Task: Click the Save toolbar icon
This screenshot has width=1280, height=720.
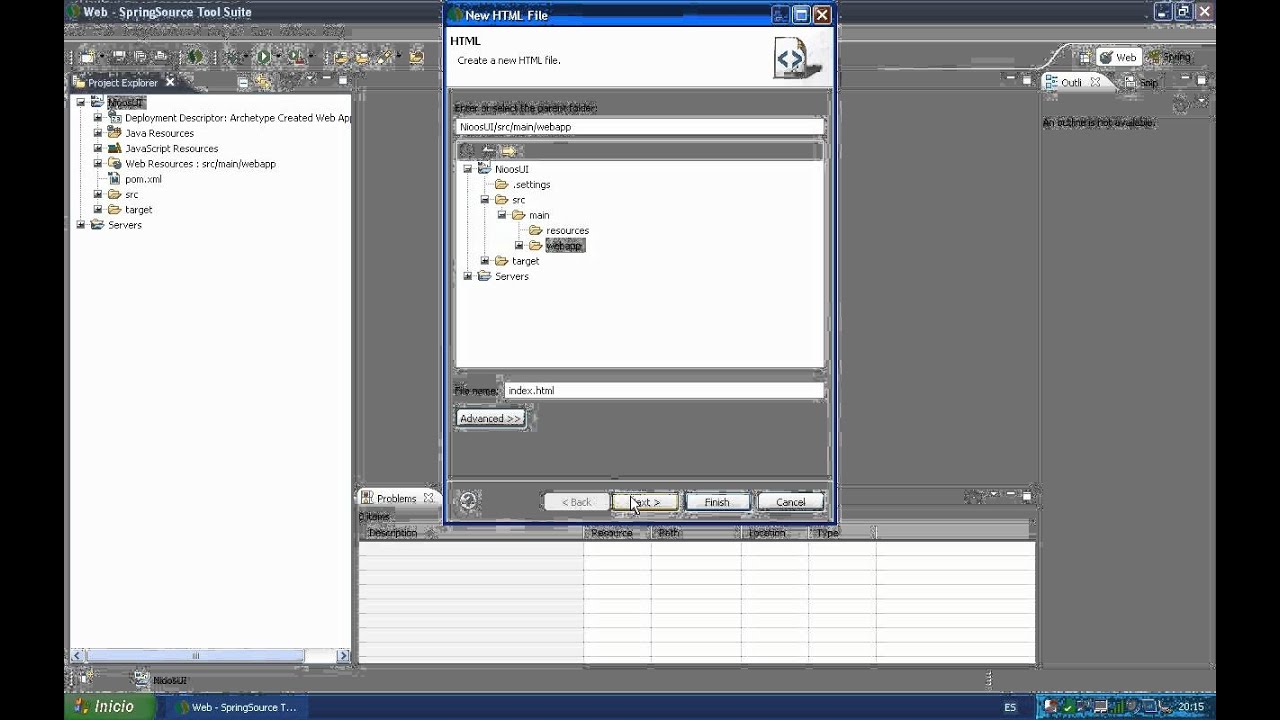Action: 119,56
